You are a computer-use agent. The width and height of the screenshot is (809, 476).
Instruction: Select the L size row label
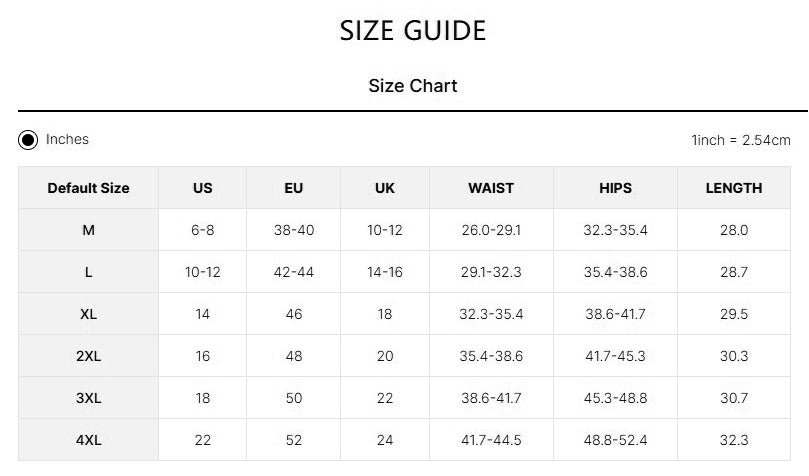point(88,272)
